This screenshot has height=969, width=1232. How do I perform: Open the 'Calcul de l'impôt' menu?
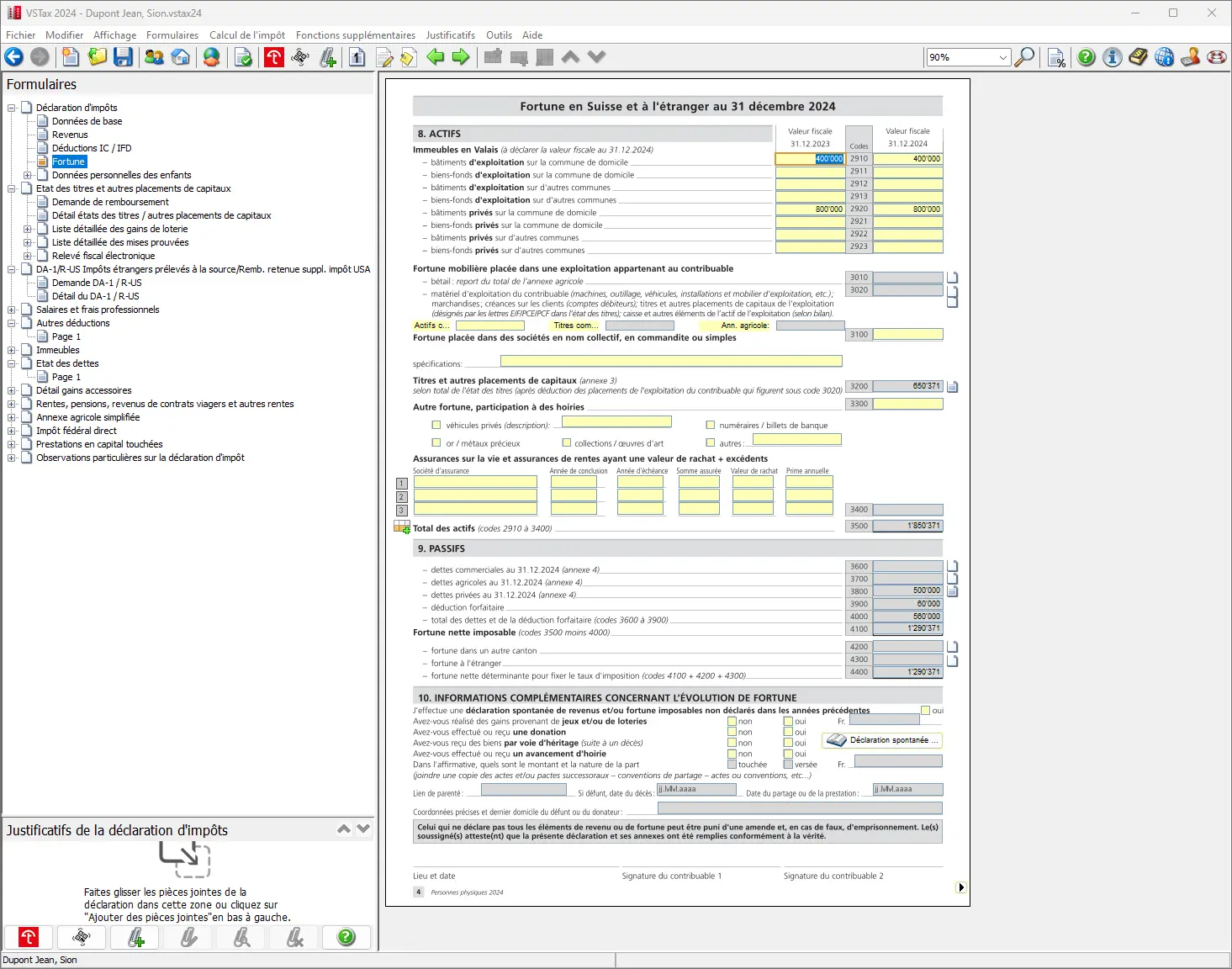pos(246,35)
